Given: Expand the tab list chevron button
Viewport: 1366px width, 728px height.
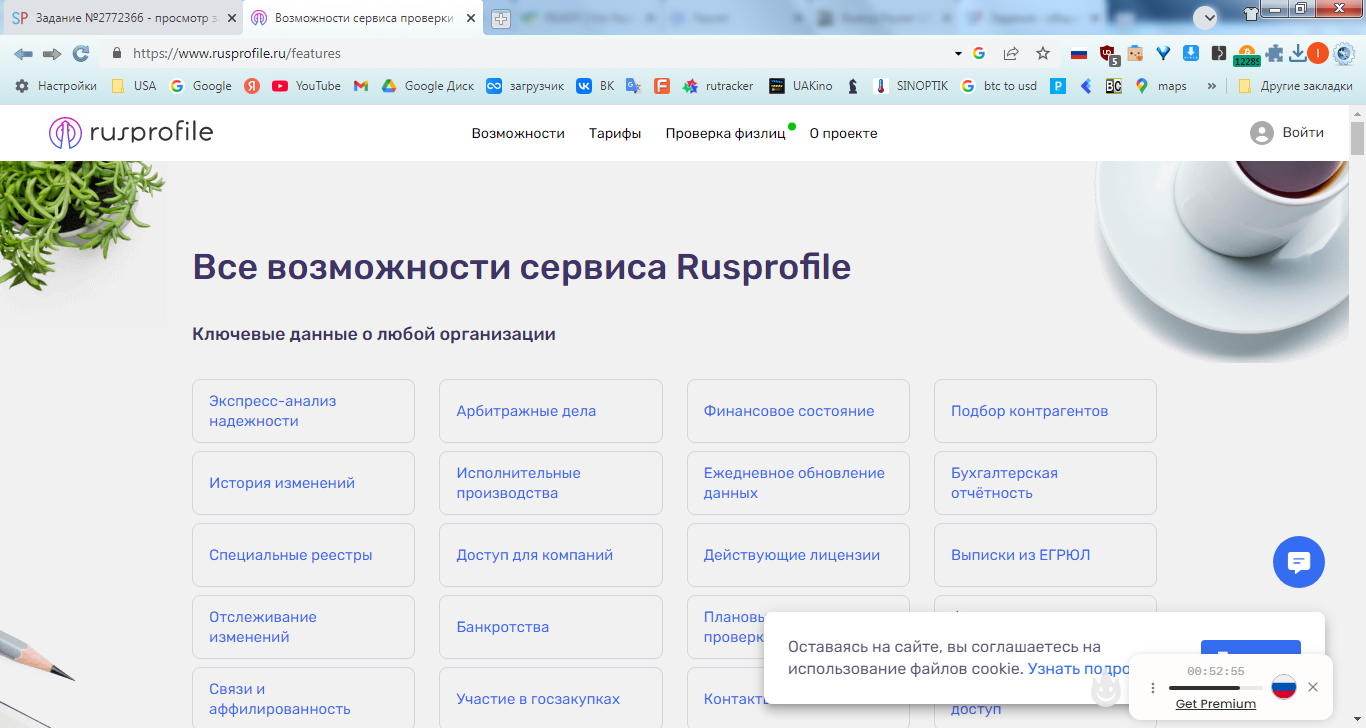Looking at the screenshot, I should (1206, 17).
